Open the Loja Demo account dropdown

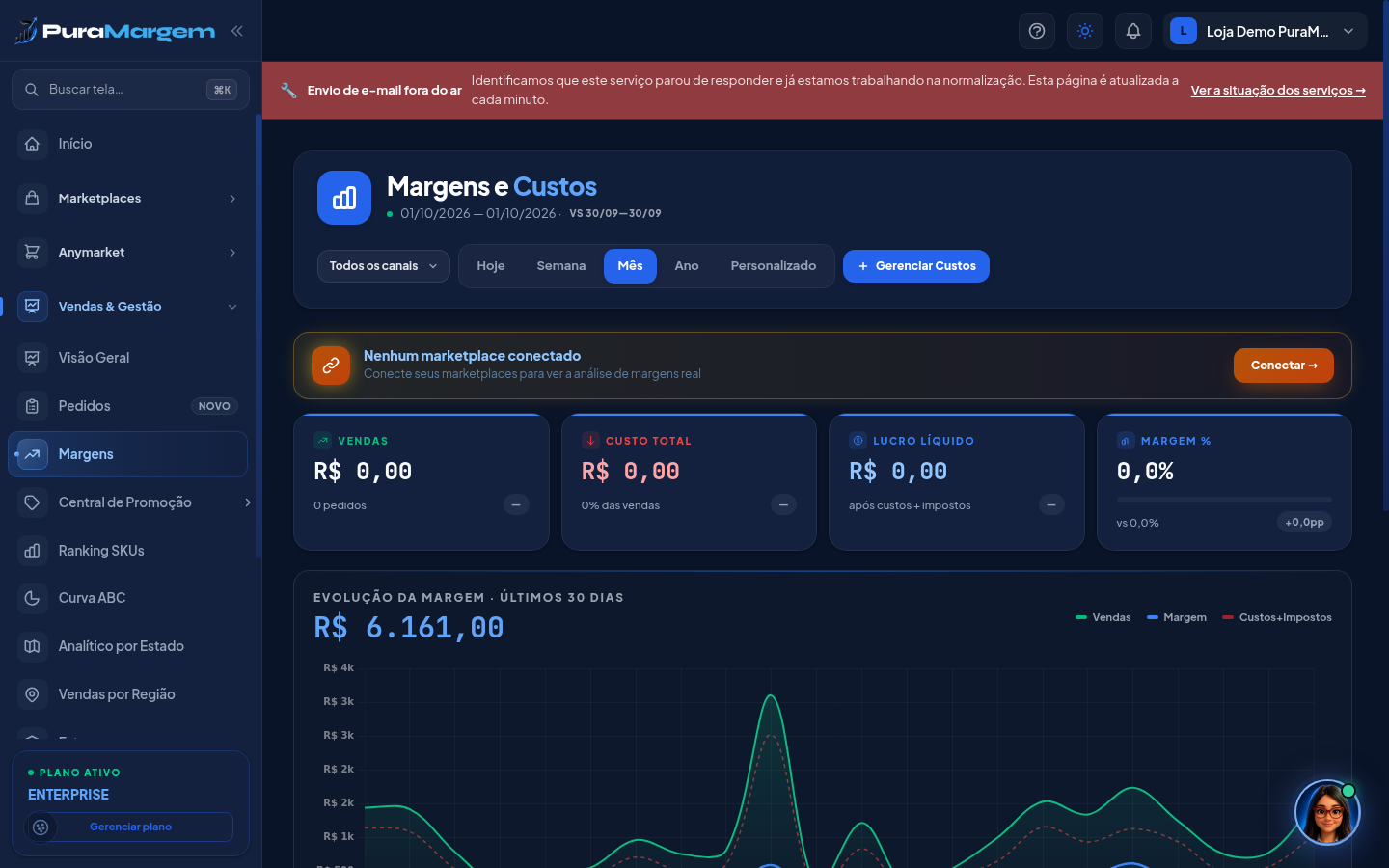click(1266, 31)
